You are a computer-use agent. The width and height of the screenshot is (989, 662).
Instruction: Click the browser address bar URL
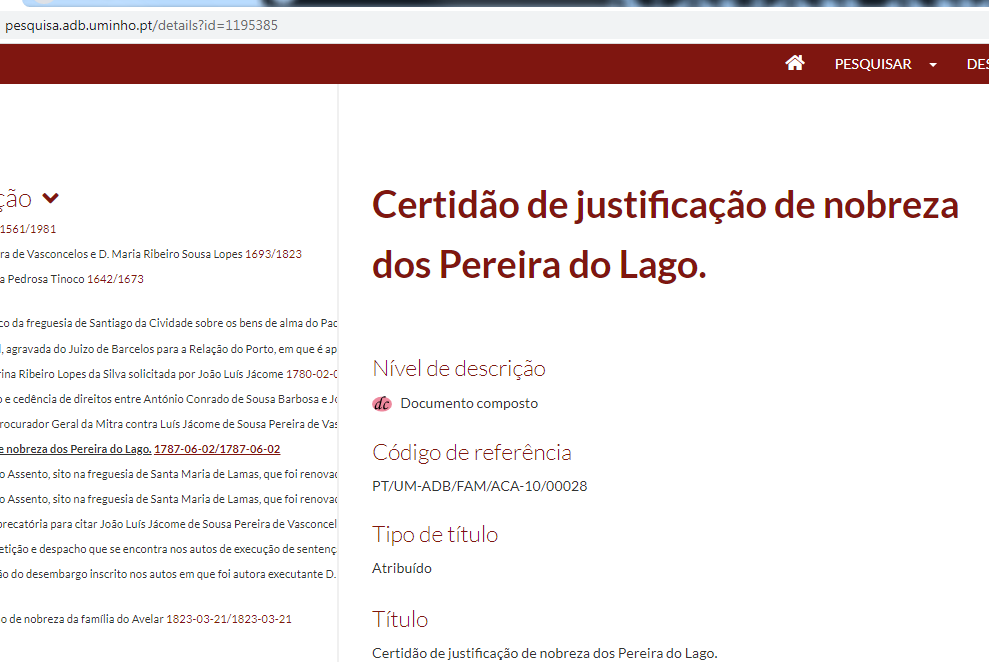tap(141, 25)
